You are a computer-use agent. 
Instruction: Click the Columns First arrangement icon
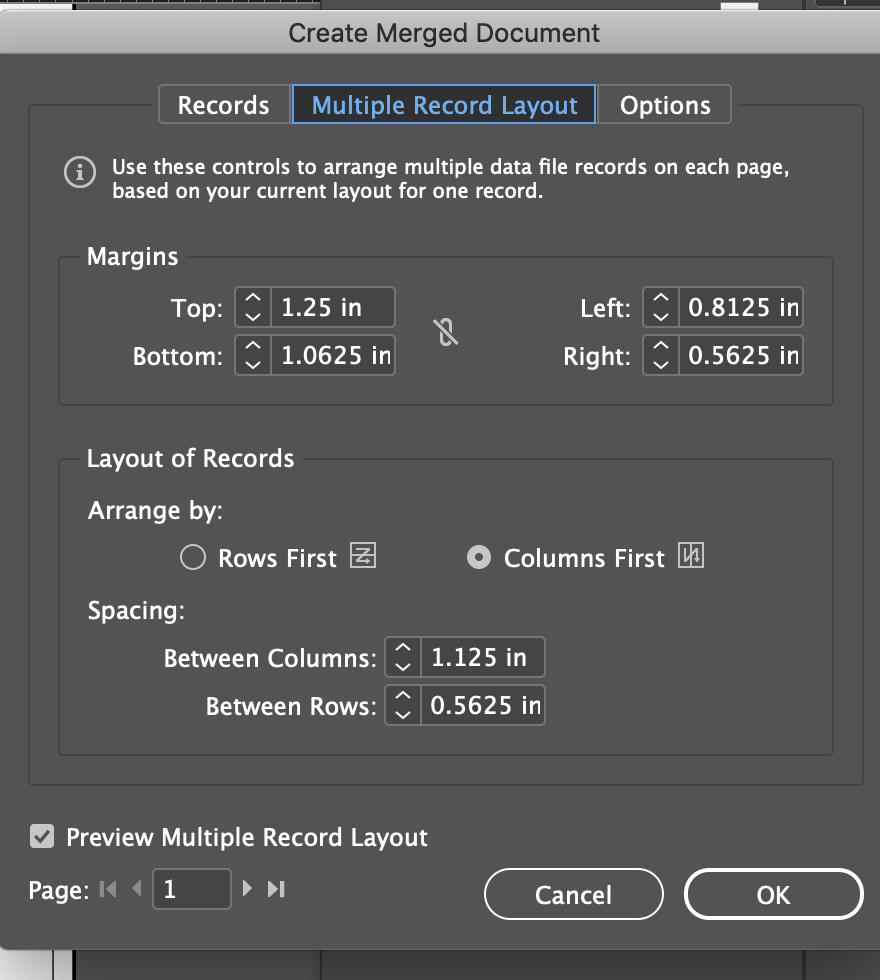point(692,556)
